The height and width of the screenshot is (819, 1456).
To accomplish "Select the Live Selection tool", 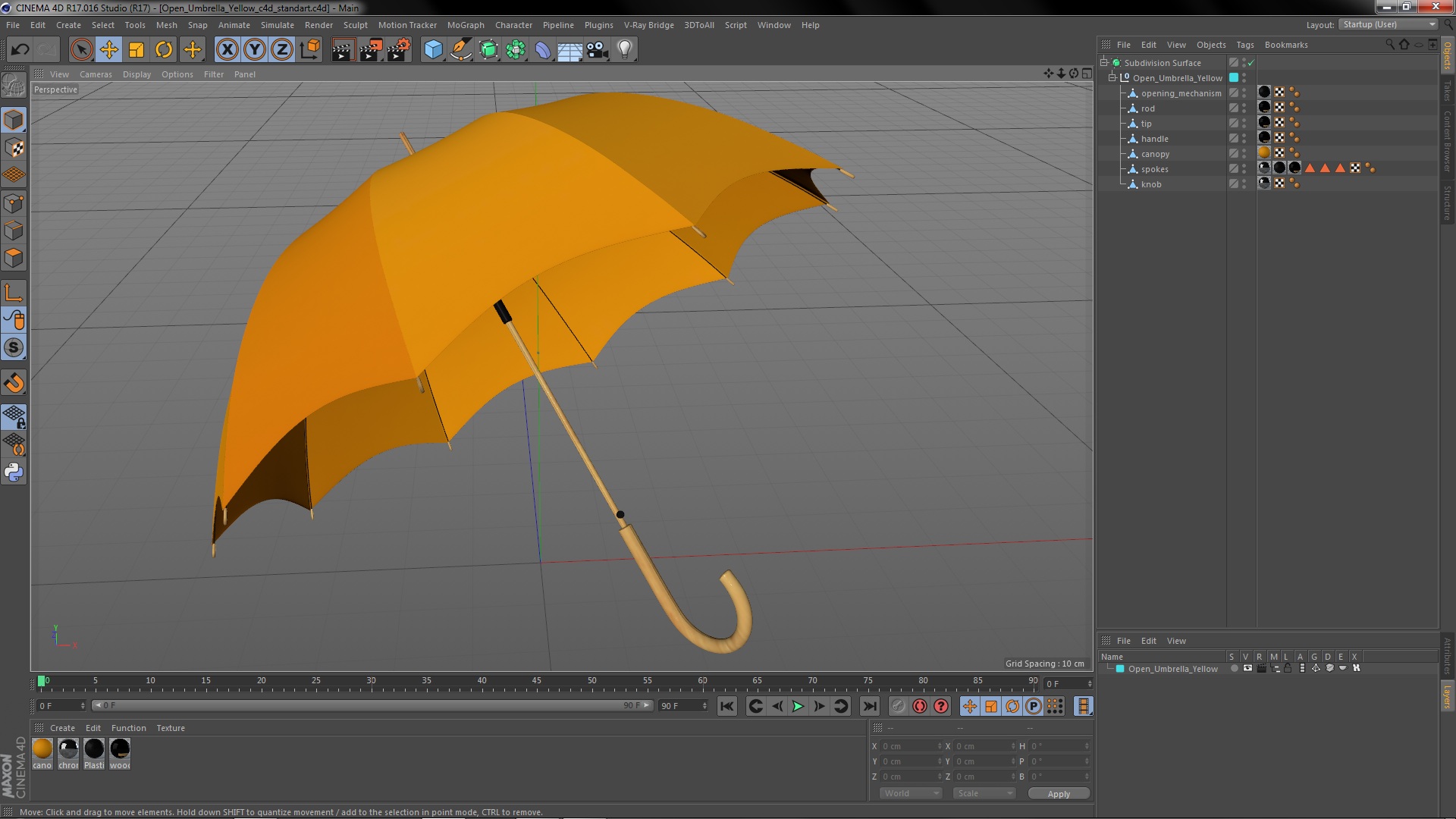I will pos(81,50).
